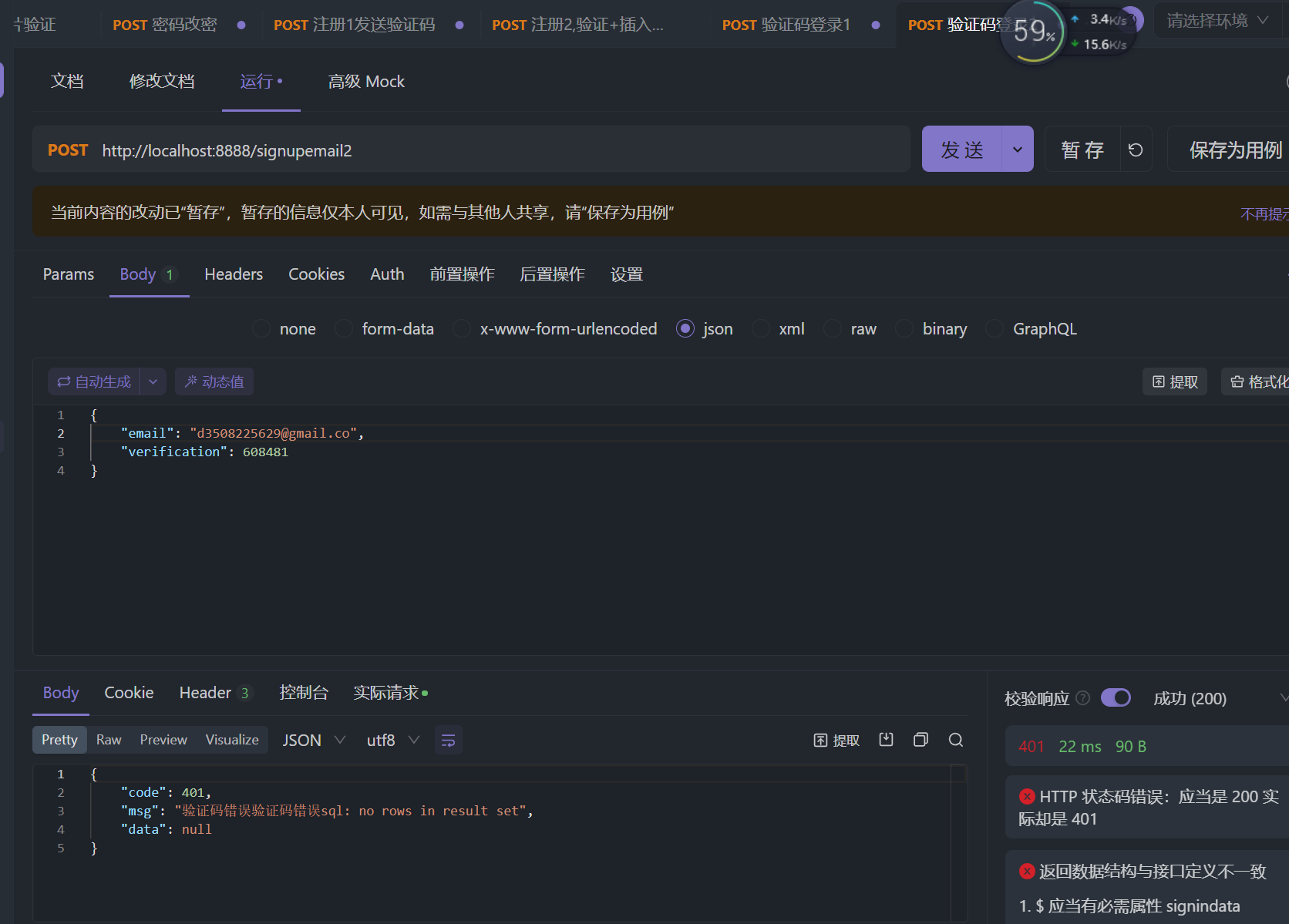Select the binary body type radio
Screen dimensions: 1289x924
(904, 329)
